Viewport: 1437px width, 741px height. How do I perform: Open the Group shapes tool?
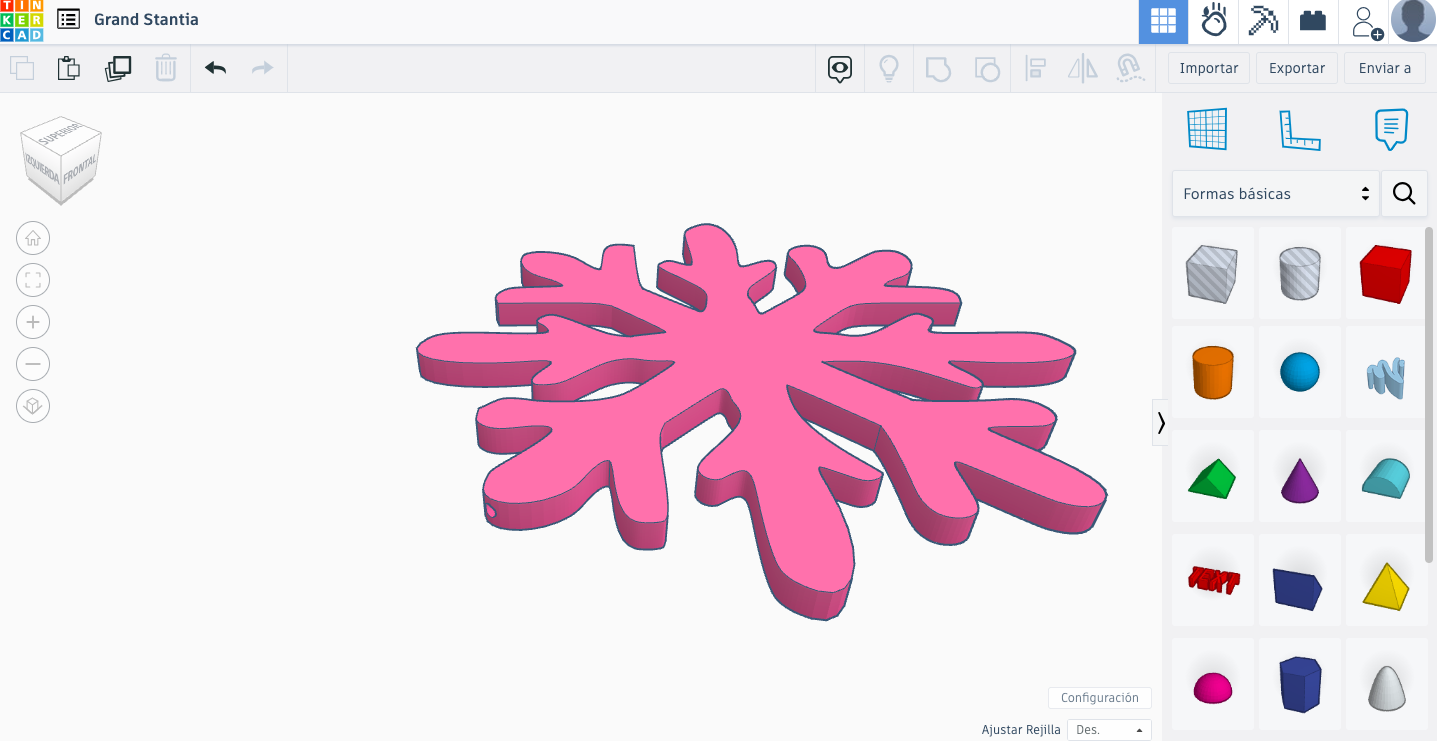pos(938,68)
